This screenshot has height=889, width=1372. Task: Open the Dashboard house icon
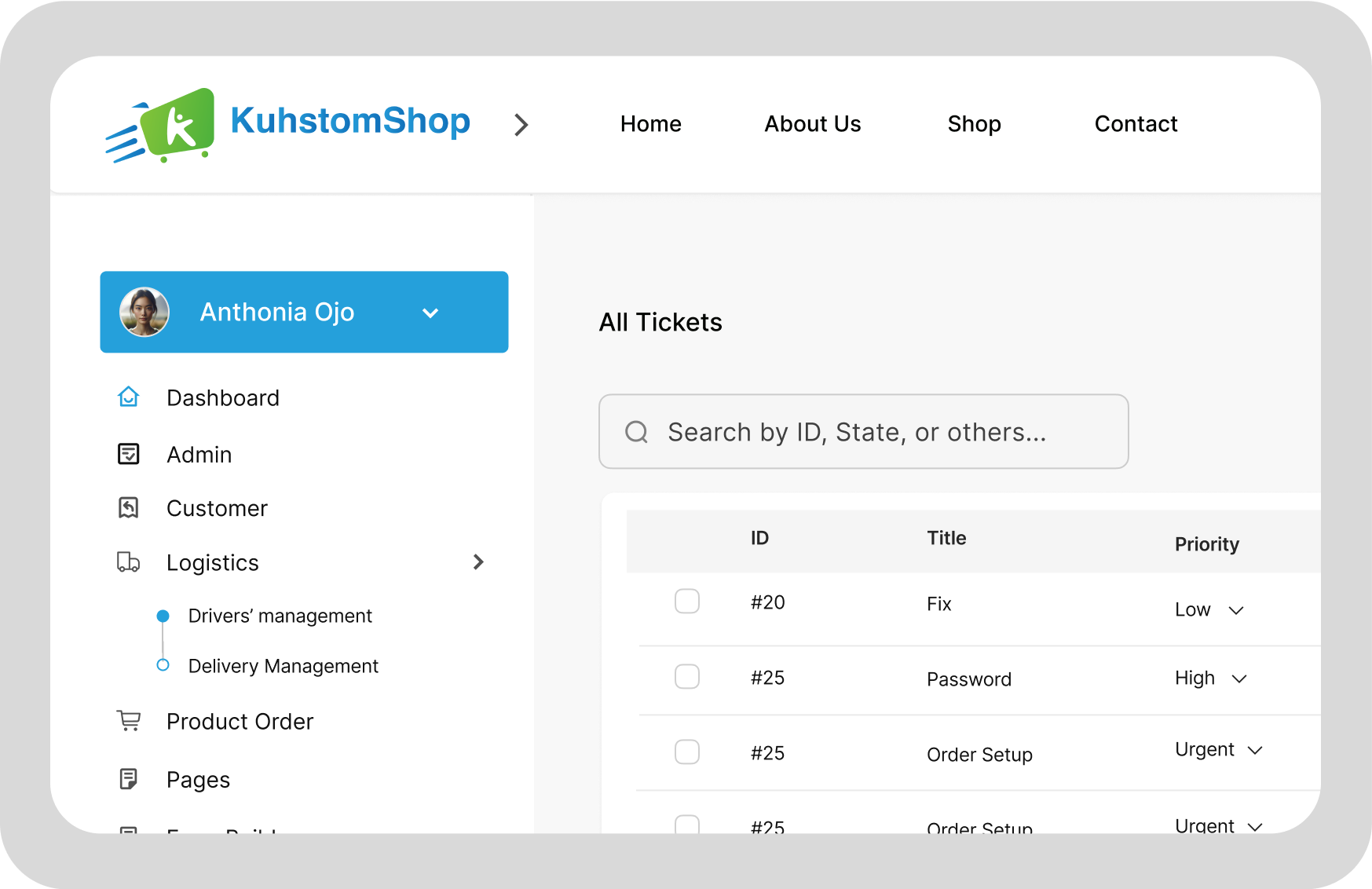click(129, 397)
